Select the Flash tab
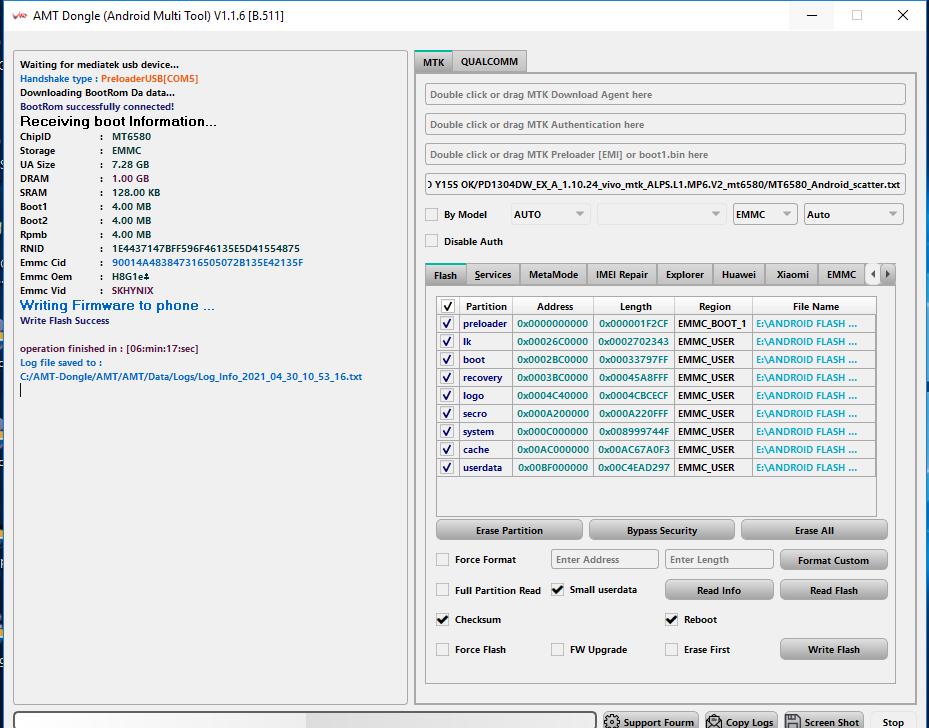This screenshot has height=728, width=929. click(x=446, y=275)
